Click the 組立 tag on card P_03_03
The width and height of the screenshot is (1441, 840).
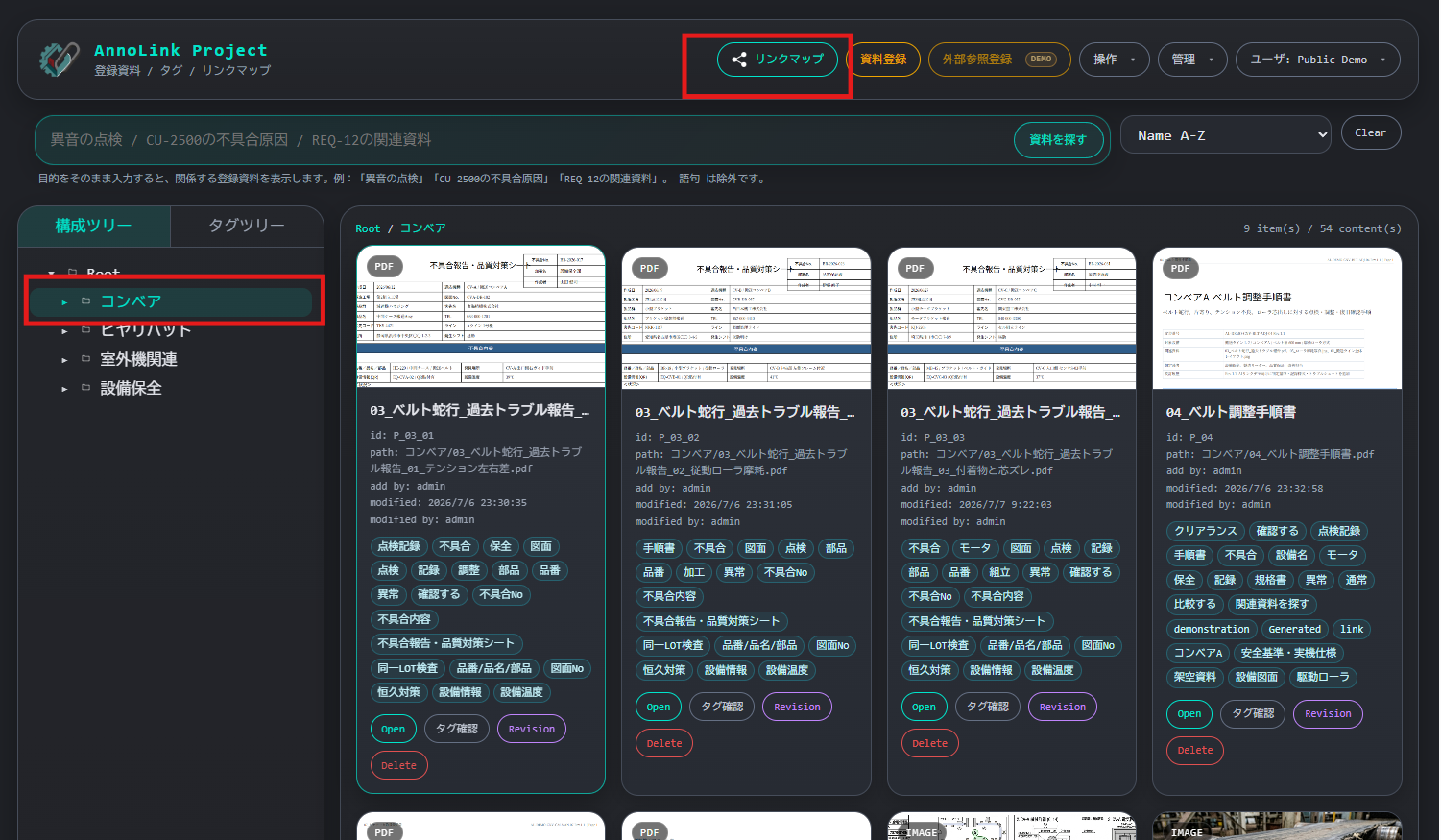tap(999, 573)
